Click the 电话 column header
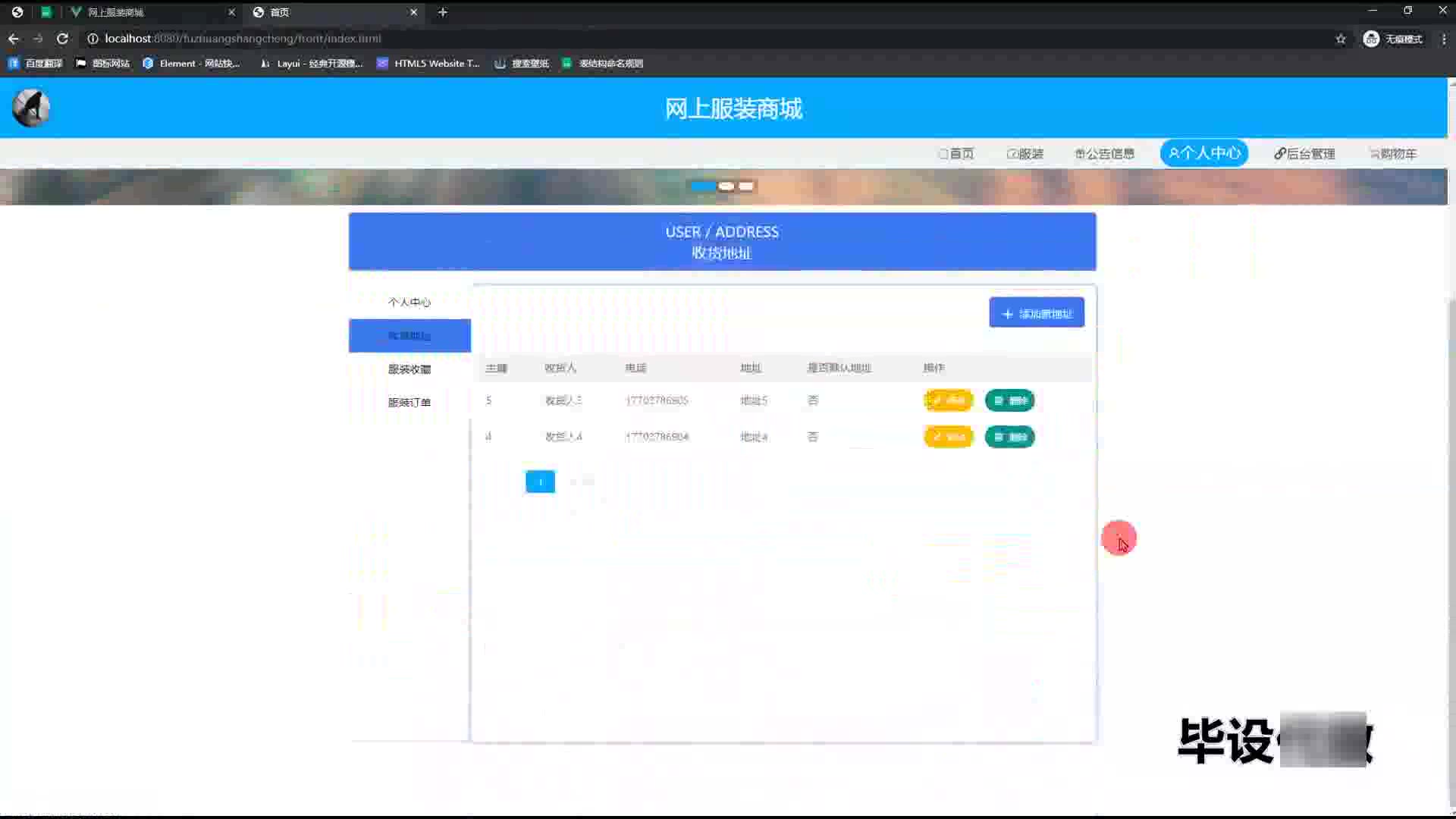The height and width of the screenshot is (819, 1456). [x=635, y=368]
